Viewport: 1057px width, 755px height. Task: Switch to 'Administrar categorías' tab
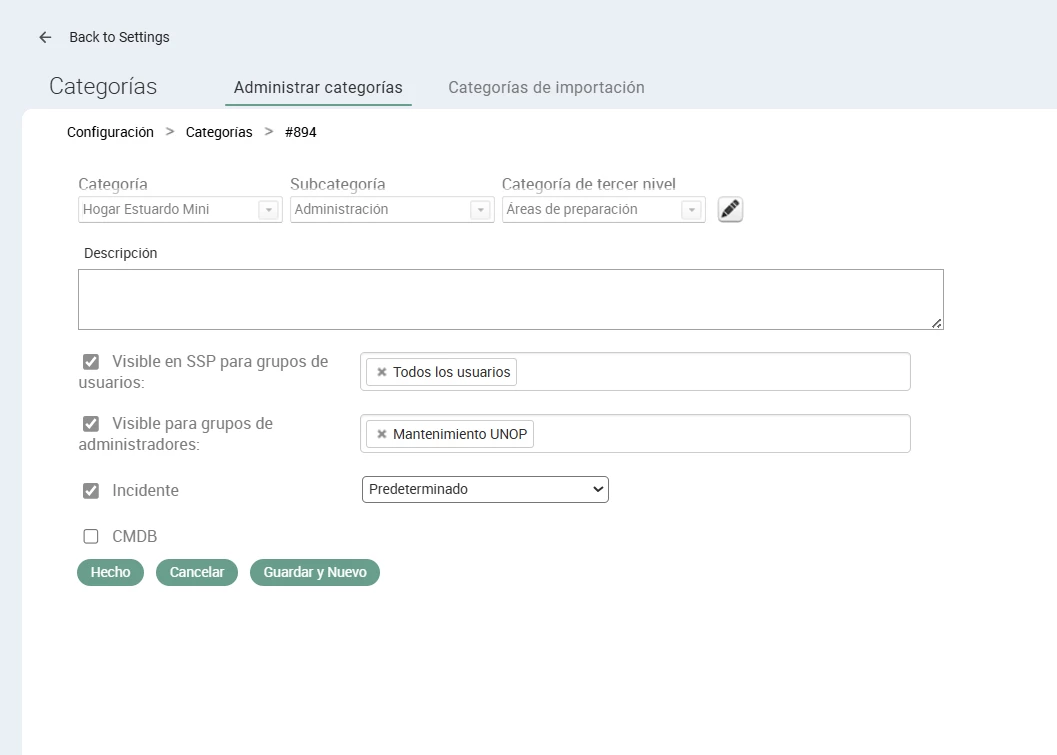click(x=318, y=88)
